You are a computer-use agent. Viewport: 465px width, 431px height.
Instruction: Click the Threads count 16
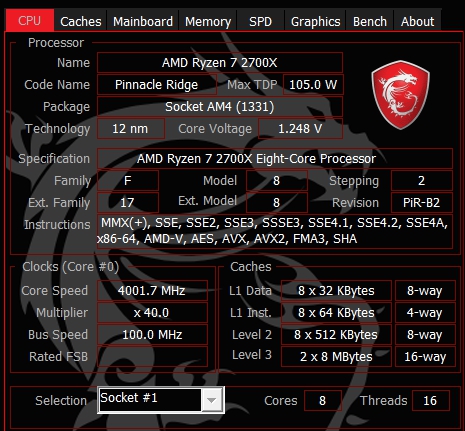click(430, 400)
